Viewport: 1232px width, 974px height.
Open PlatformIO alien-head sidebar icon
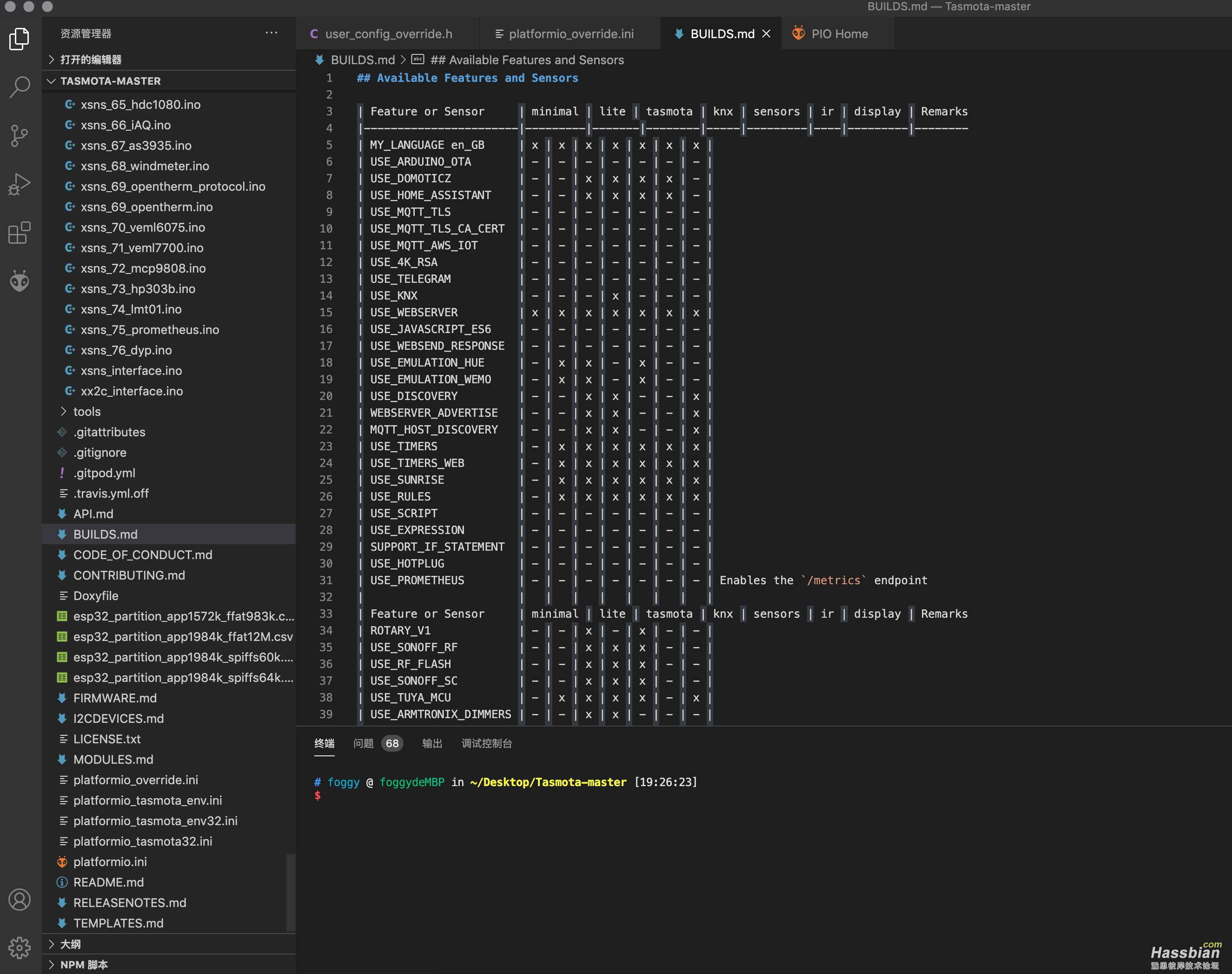[20, 280]
